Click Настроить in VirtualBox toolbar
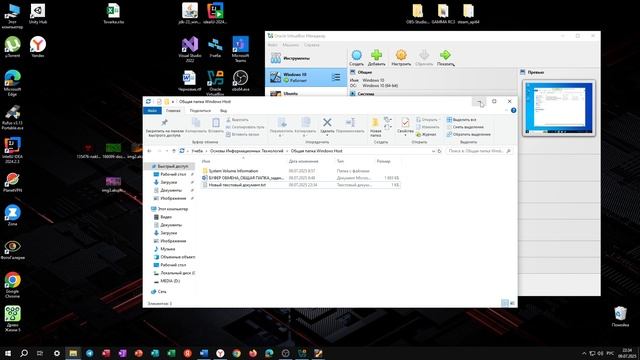 [x=401, y=58]
